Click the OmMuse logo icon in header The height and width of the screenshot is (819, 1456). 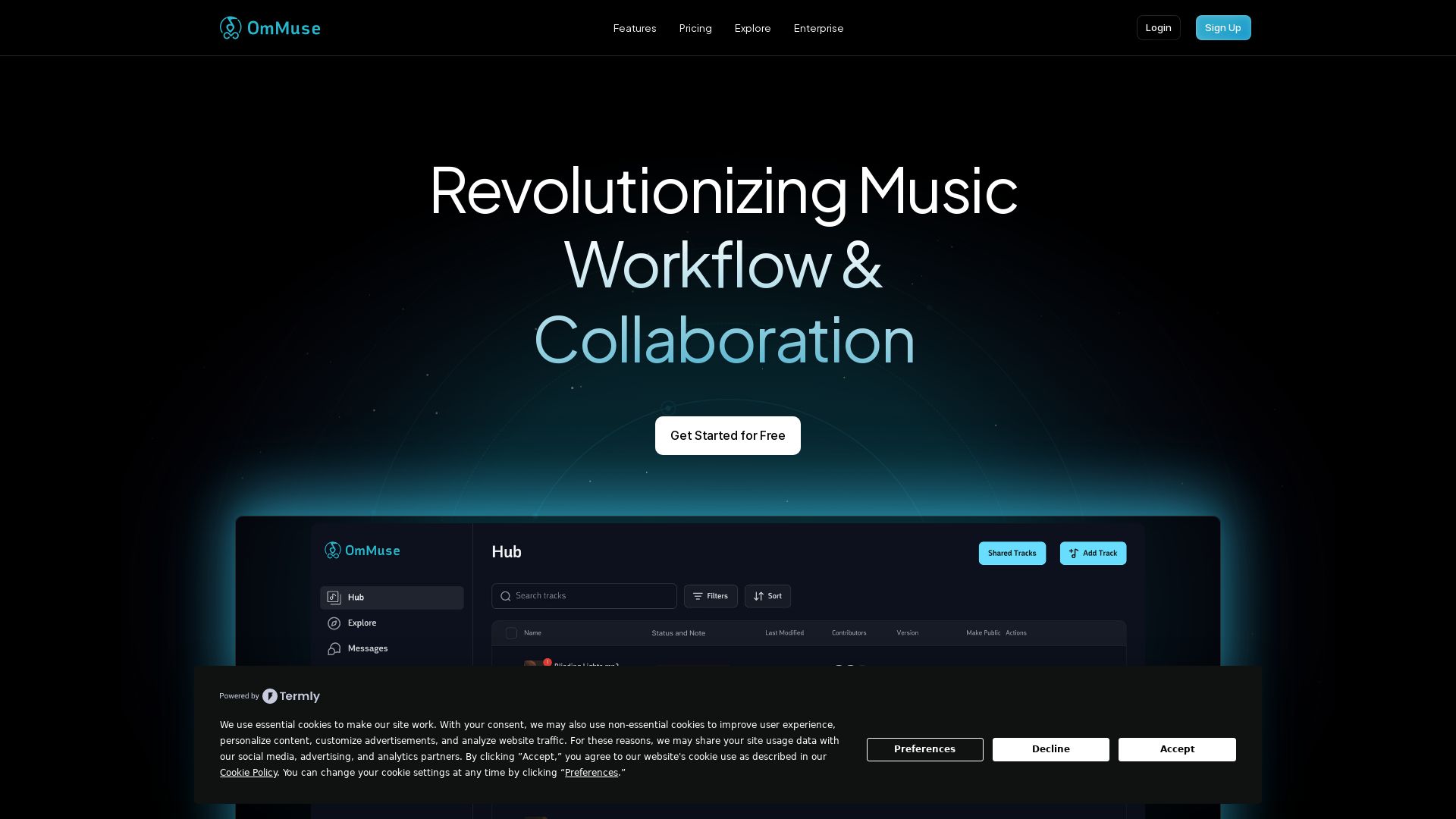click(231, 28)
